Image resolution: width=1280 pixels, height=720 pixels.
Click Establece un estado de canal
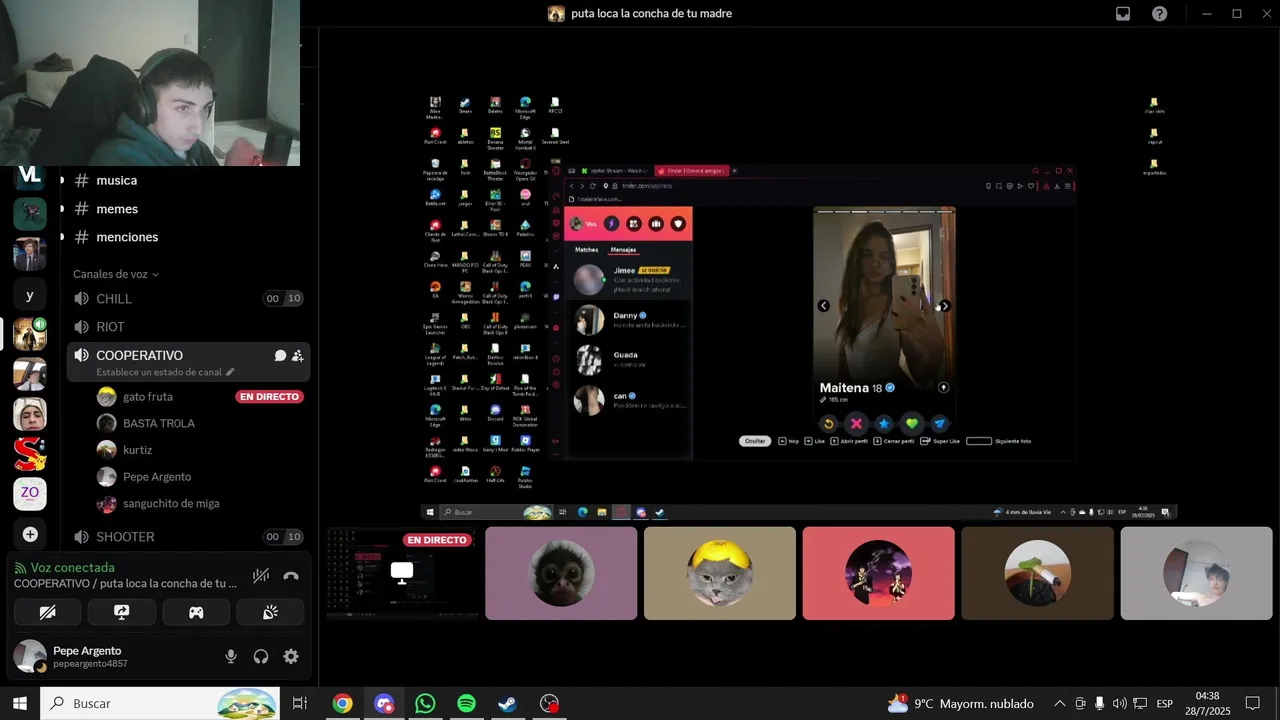[165, 372]
